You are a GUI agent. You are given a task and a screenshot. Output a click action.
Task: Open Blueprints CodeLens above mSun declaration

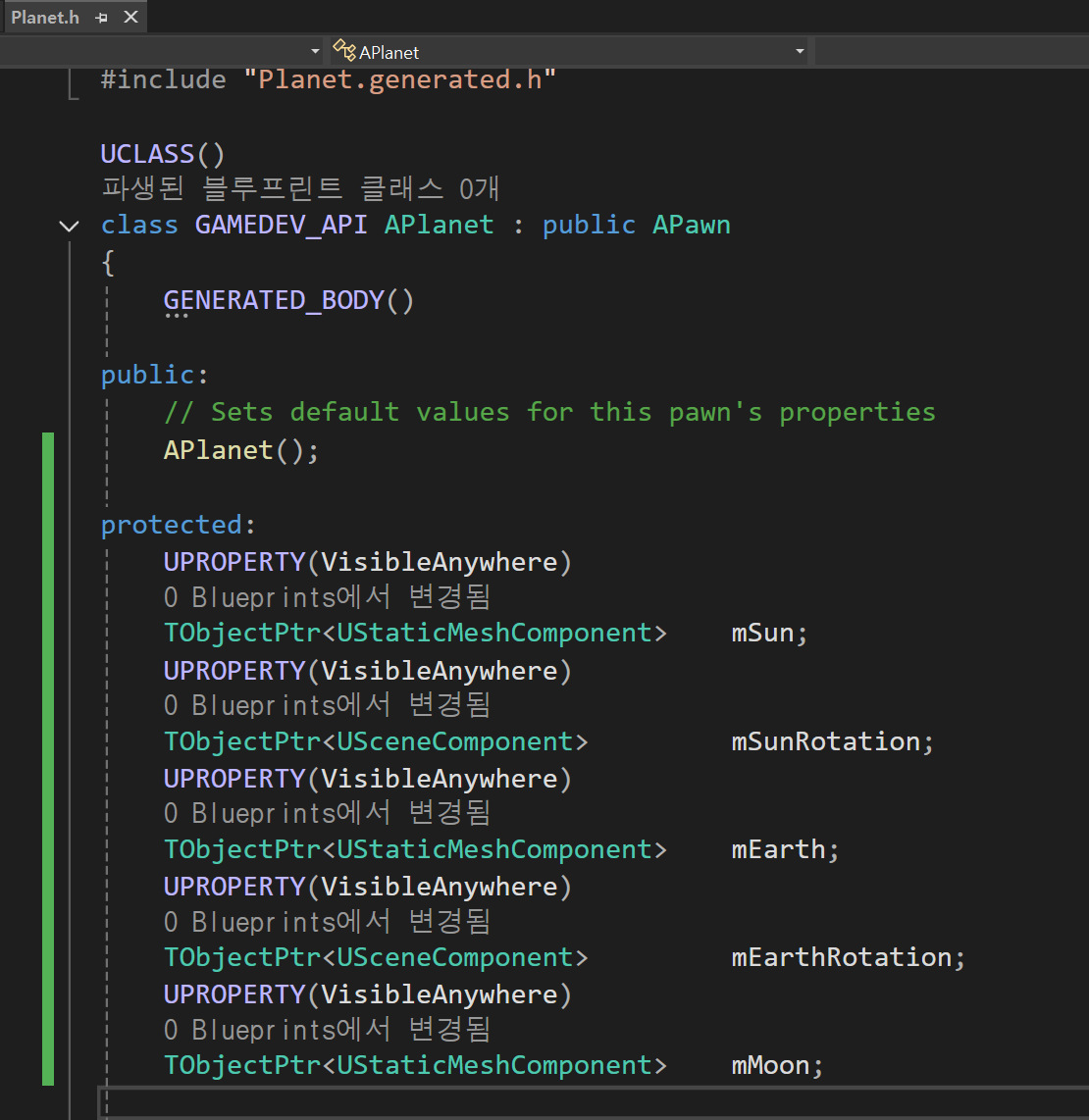click(327, 596)
